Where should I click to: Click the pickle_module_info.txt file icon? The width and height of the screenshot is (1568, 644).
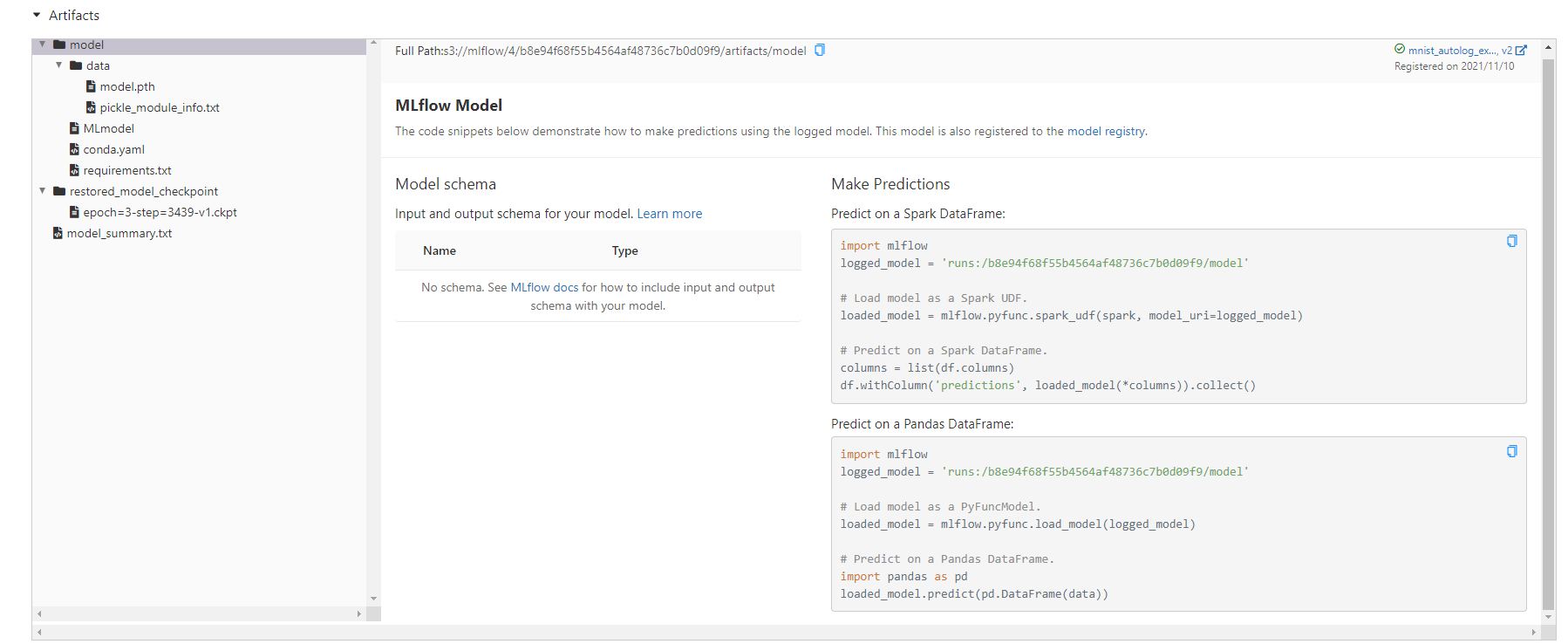[x=91, y=107]
